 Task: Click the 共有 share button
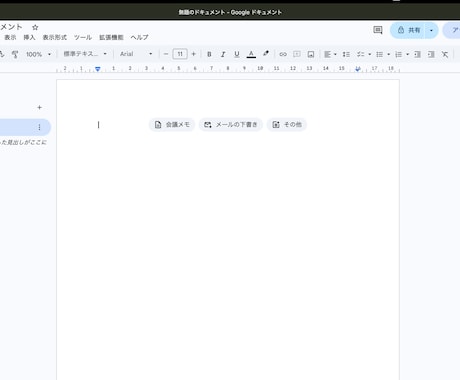(408, 30)
